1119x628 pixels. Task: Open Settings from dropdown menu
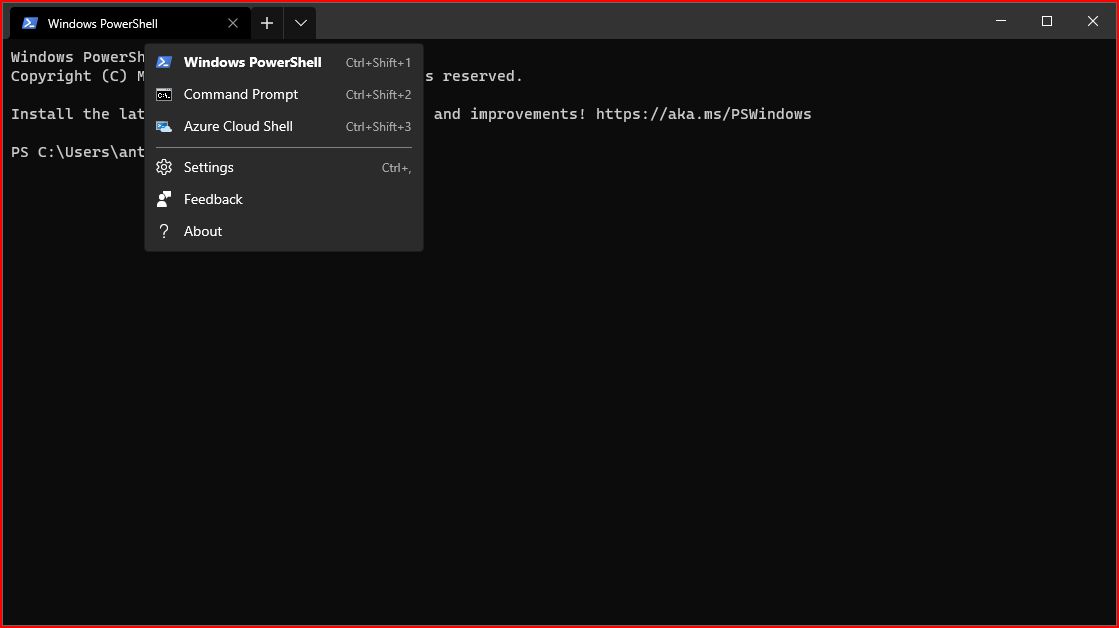(x=284, y=167)
